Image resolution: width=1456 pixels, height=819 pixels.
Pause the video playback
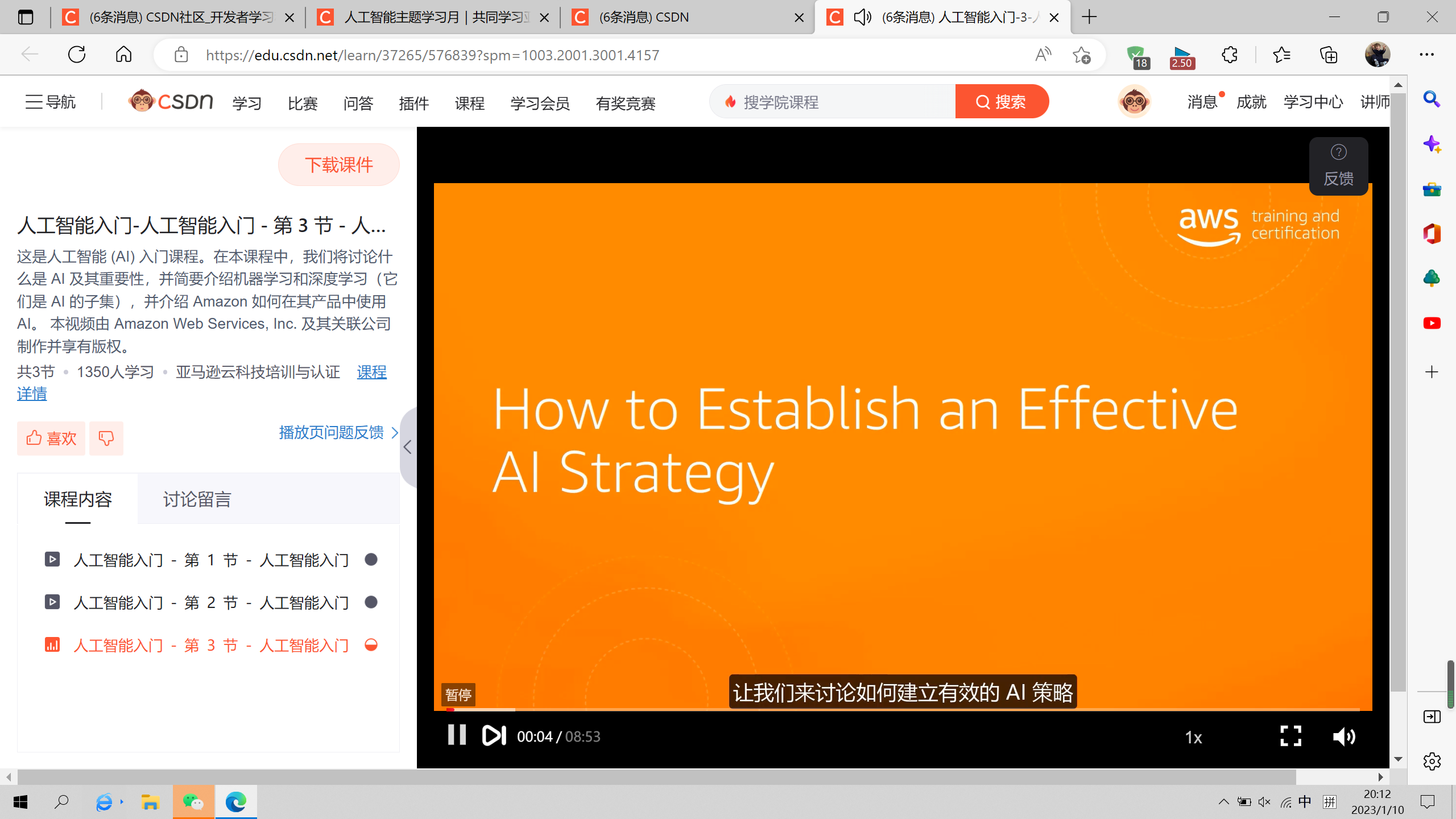(457, 735)
